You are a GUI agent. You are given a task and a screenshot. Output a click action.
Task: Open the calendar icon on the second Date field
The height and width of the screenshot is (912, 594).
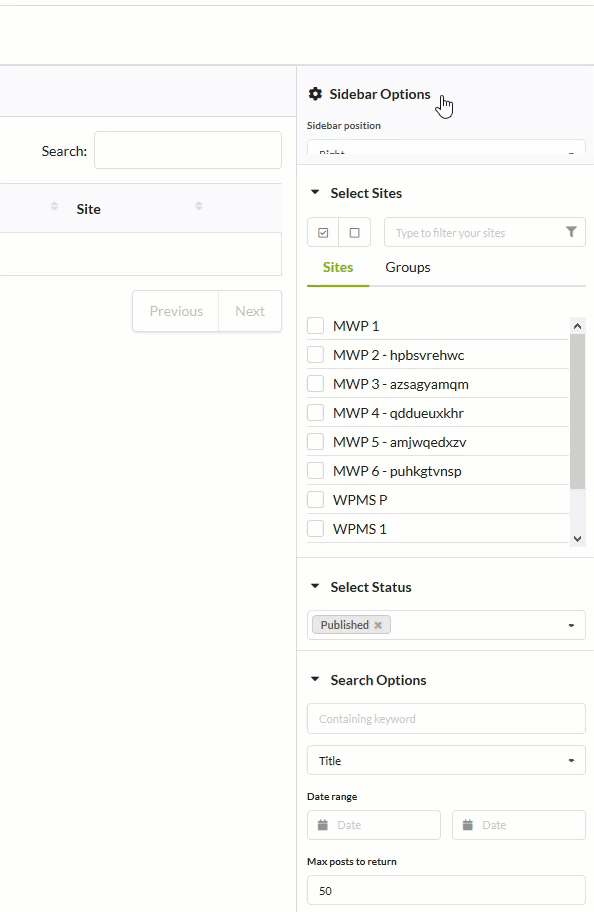point(466,824)
